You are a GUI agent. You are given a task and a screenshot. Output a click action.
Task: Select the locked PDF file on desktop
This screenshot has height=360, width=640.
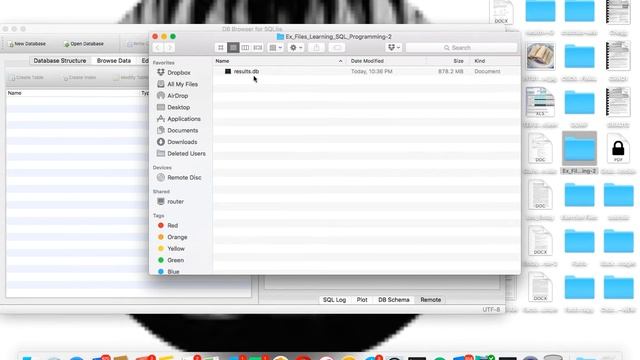pyautogui.click(x=618, y=148)
